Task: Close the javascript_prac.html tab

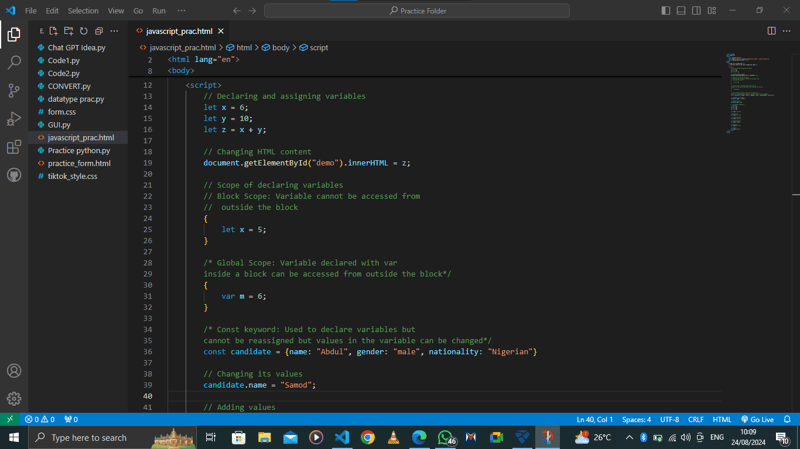Action: click(221, 31)
